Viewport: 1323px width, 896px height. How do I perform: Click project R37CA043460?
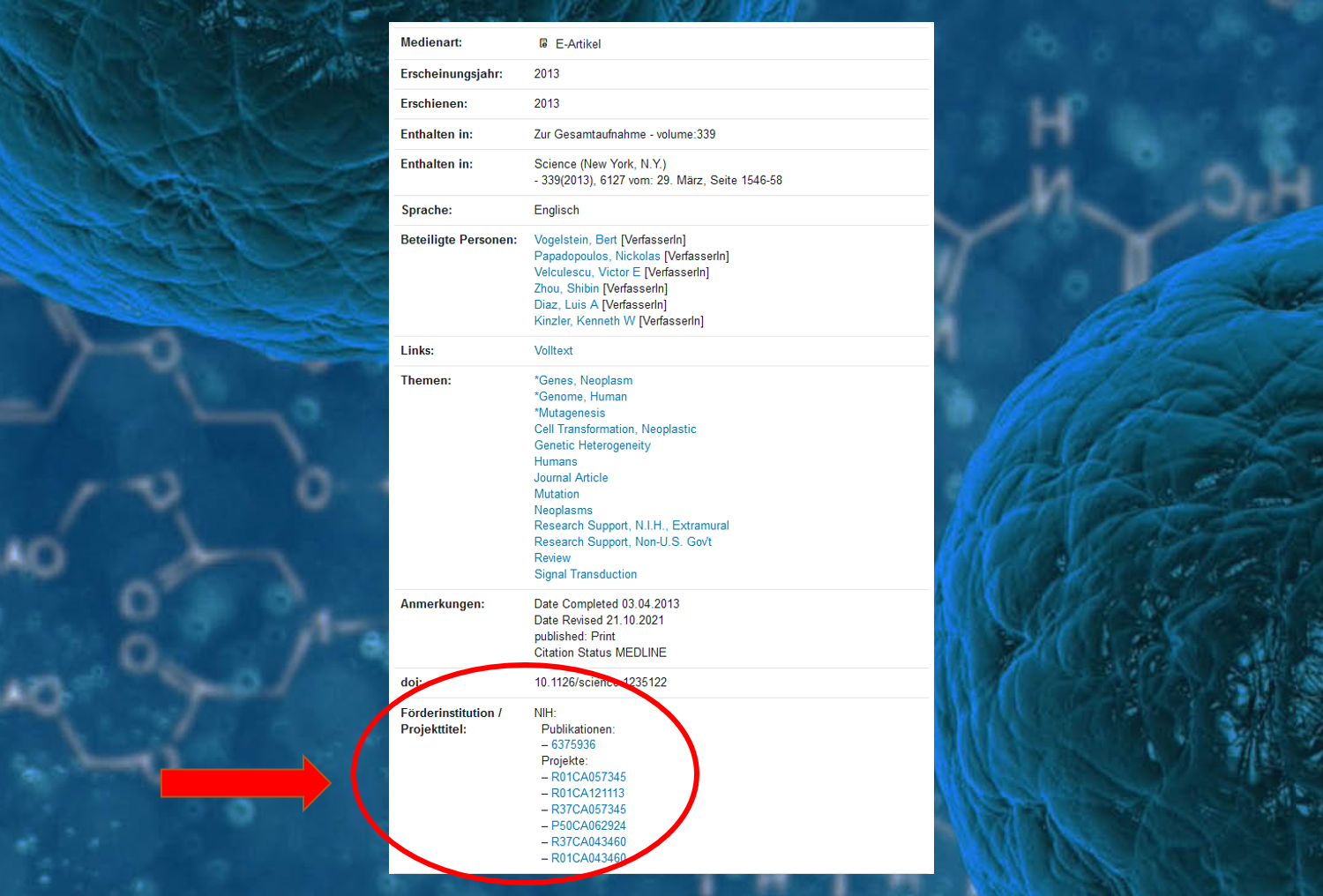coord(588,842)
